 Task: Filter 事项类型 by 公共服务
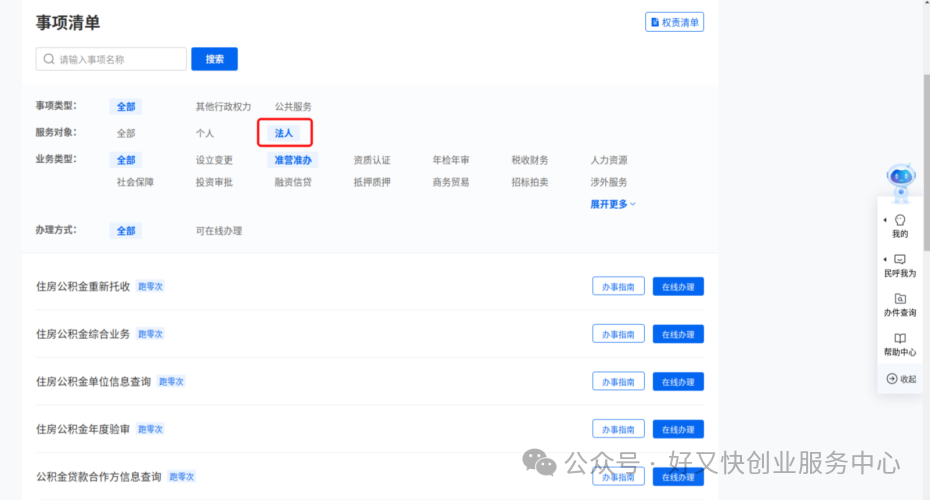pos(293,107)
